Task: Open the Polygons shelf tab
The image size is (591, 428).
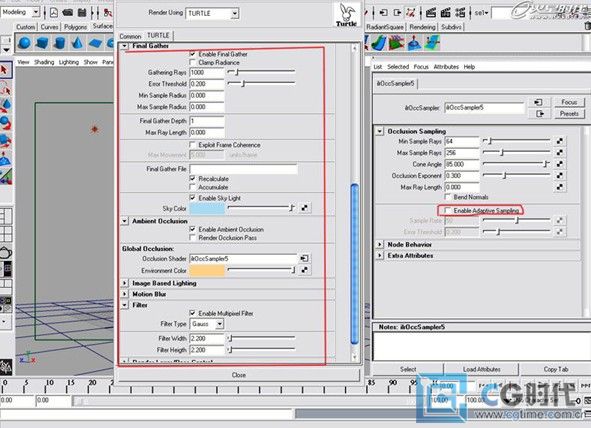Action: [x=75, y=27]
